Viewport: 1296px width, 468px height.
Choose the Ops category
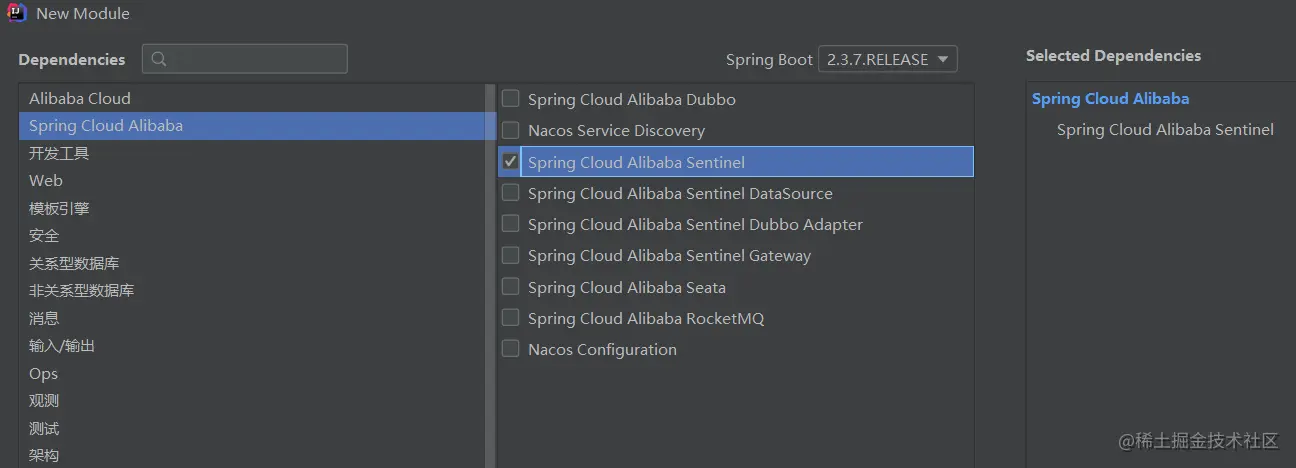(44, 374)
